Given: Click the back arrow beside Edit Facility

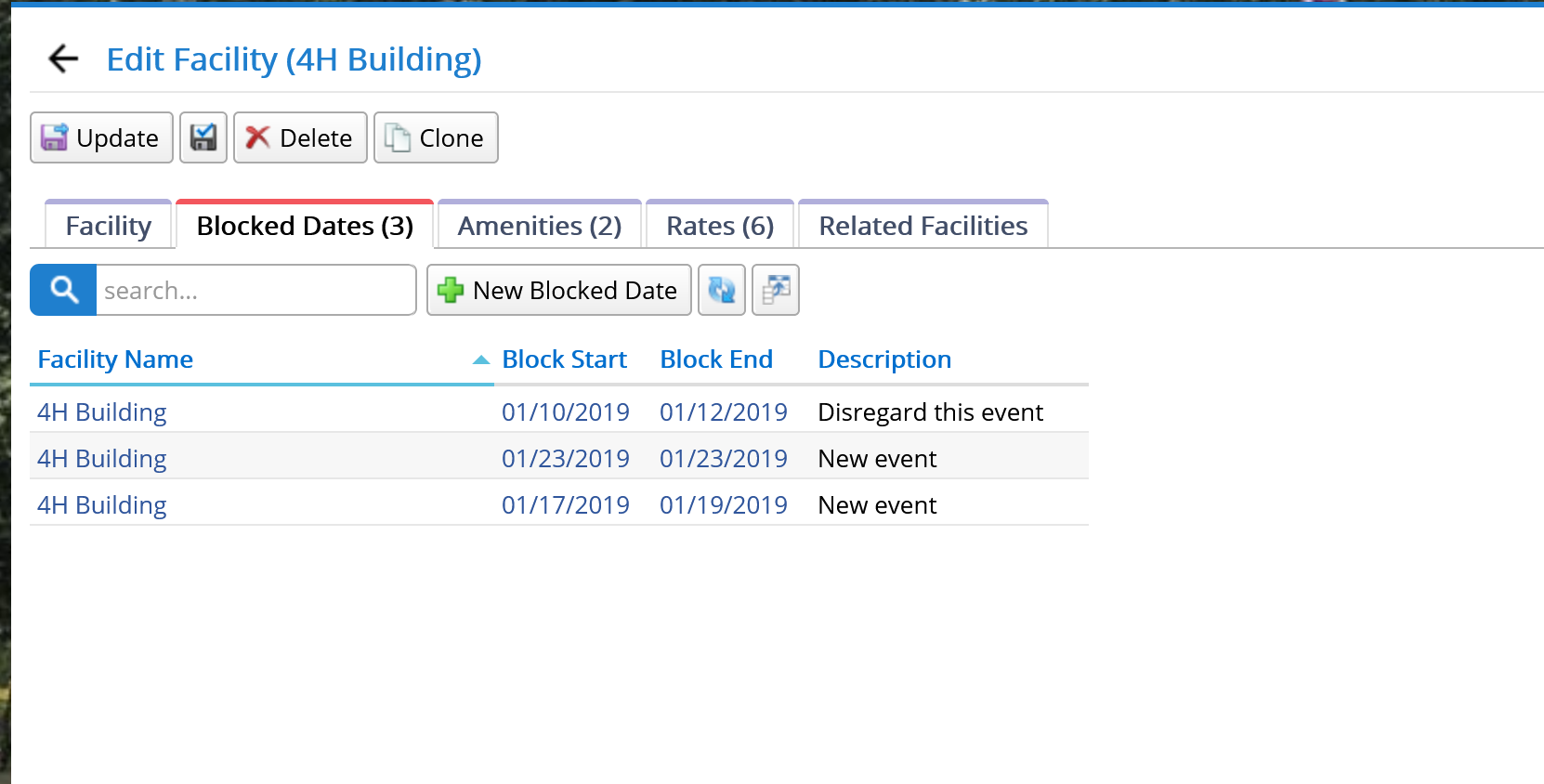Looking at the screenshot, I should pyautogui.click(x=61, y=59).
